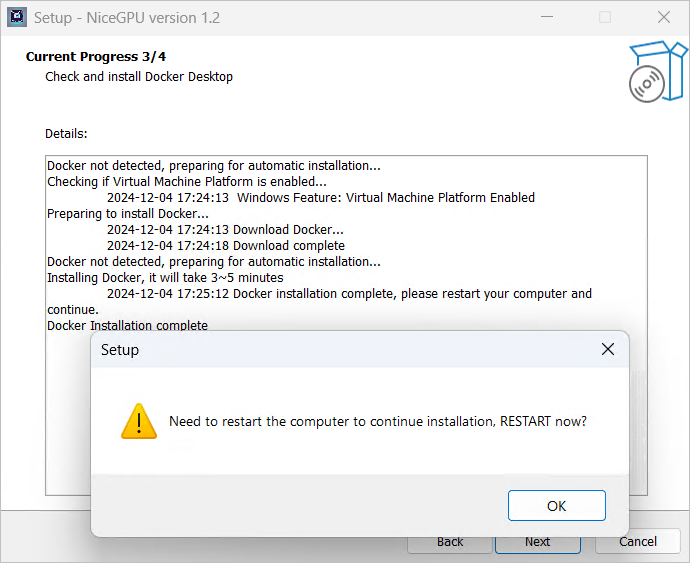The image size is (690, 563).
Task: Click the NiceGPU installer title bar icon
Action: click(x=17, y=17)
